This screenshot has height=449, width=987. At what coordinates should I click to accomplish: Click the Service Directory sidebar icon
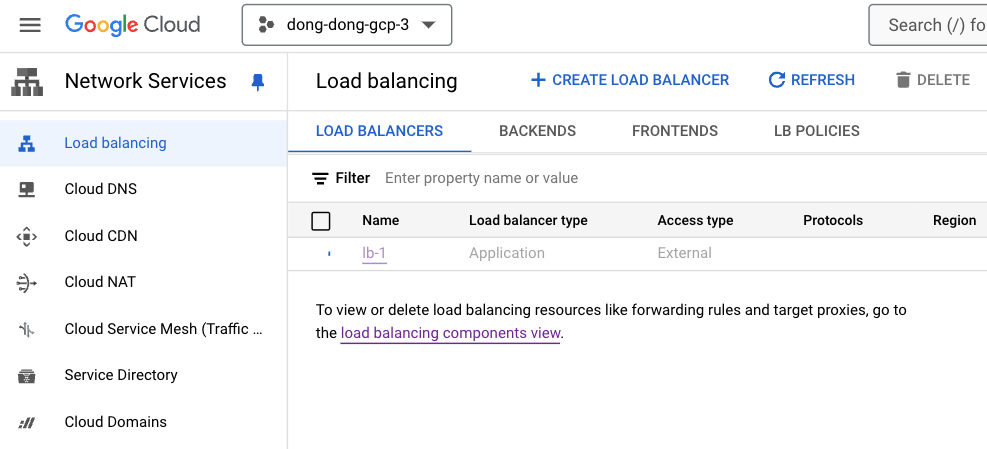(x=27, y=376)
